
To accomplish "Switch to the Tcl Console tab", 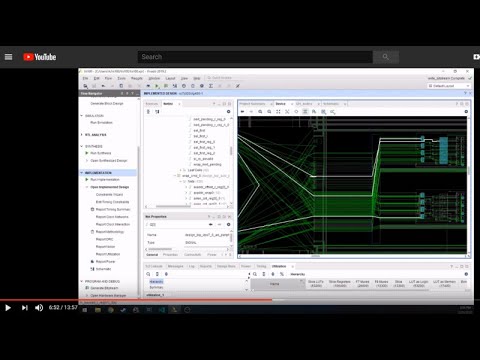I will pyautogui.click(x=154, y=266).
